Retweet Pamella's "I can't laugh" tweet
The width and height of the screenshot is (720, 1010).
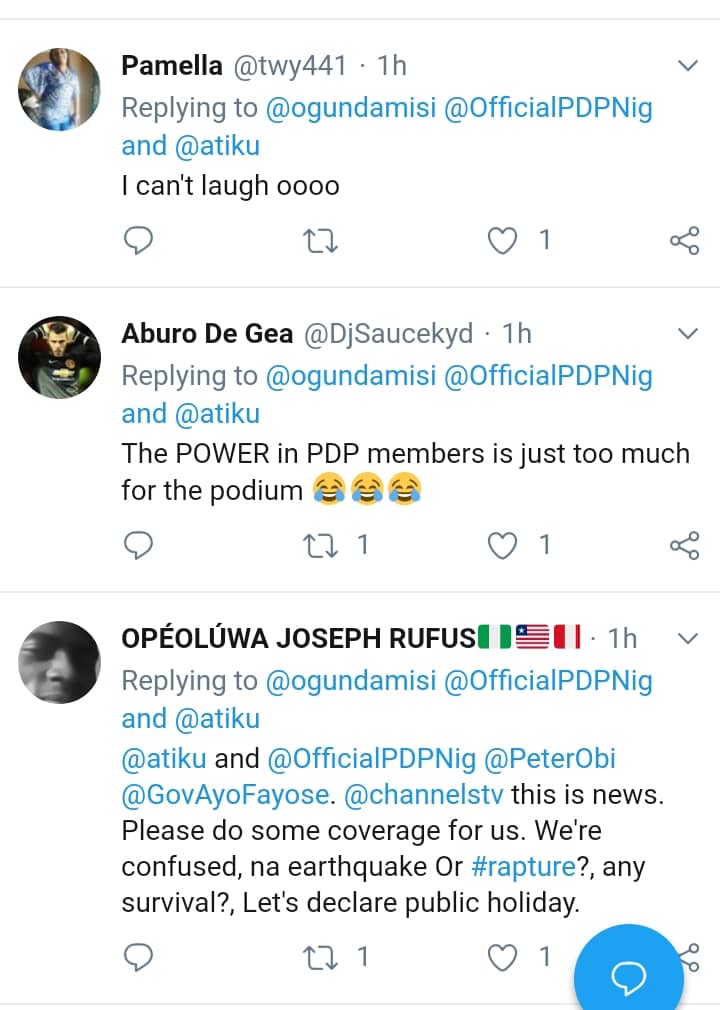click(x=320, y=240)
